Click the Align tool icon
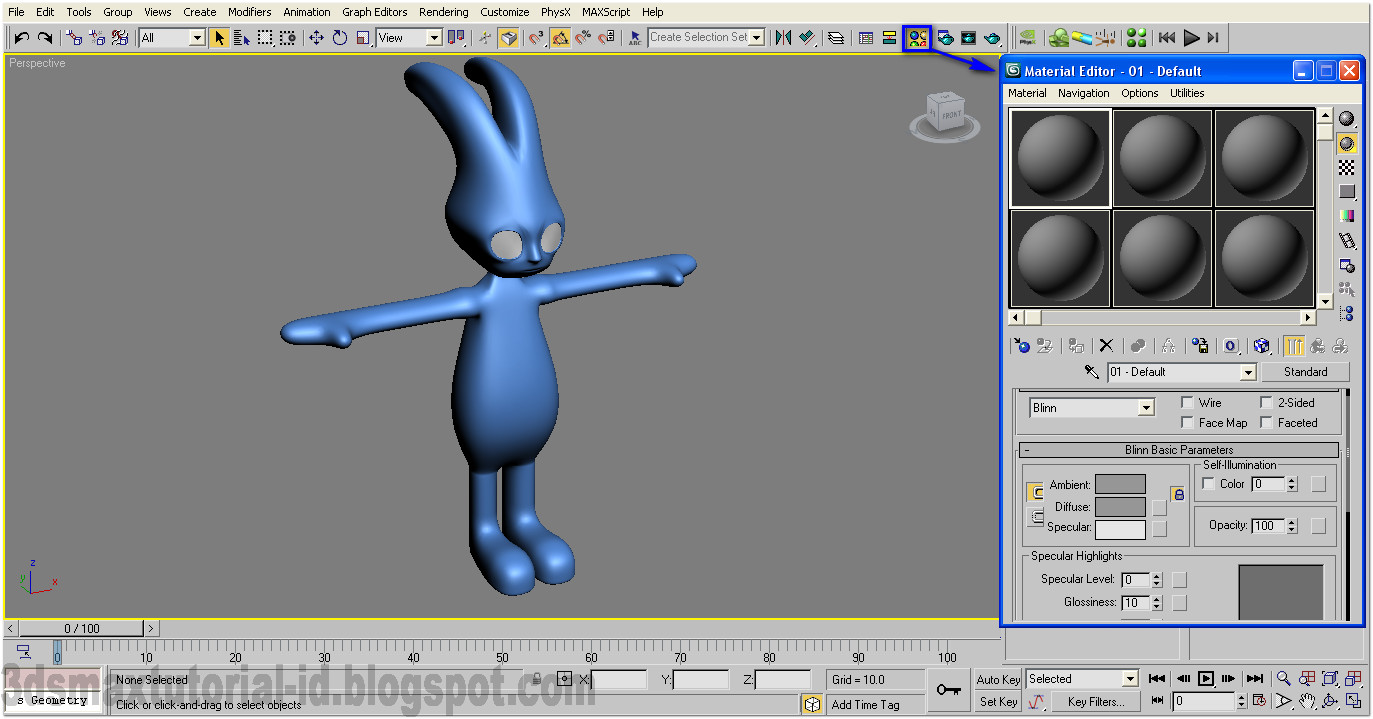This screenshot has height=719, width=1373. pos(806,38)
